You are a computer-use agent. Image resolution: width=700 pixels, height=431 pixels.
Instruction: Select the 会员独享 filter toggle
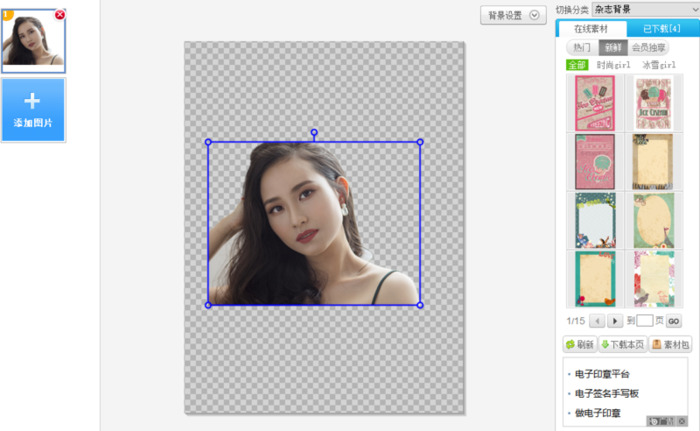(x=648, y=47)
